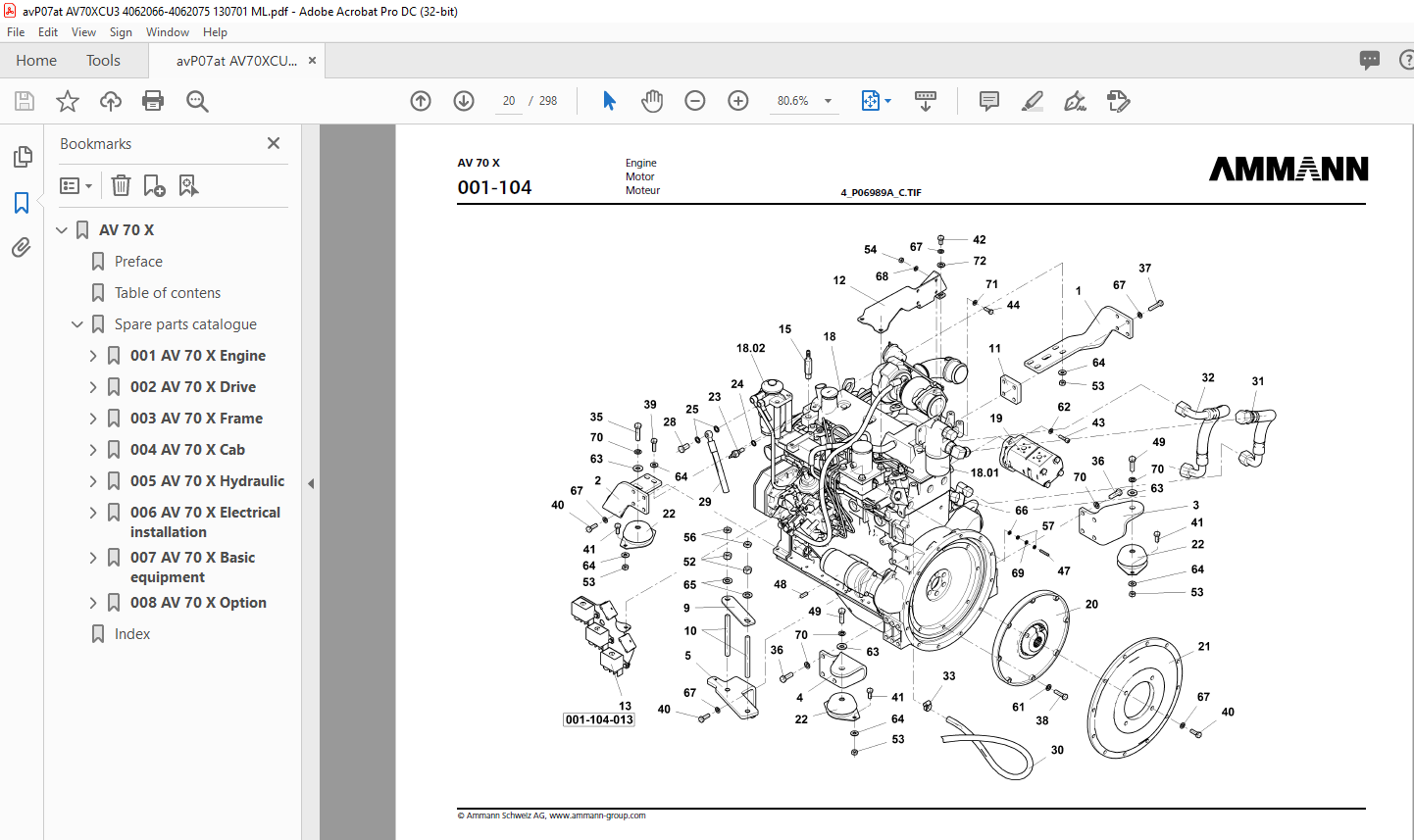The height and width of the screenshot is (840, 1414).
Task: Switch to the Home tab
Action: [36, 61]
